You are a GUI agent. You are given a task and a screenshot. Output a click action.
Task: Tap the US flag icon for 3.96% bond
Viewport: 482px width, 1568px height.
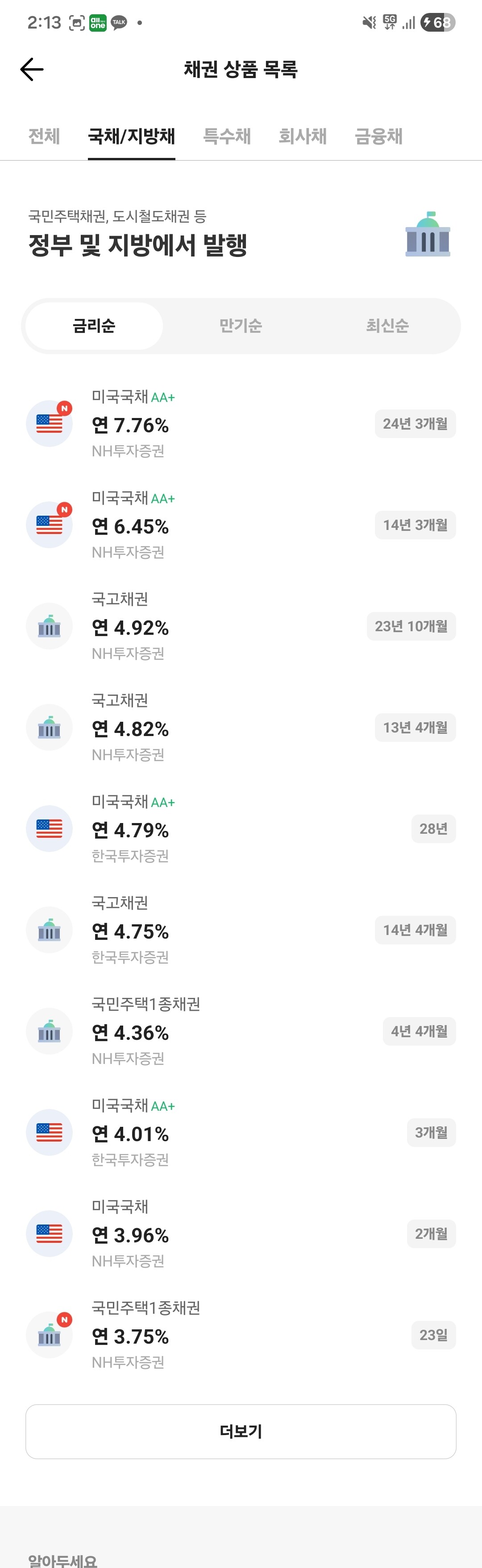click(50, 1234)
